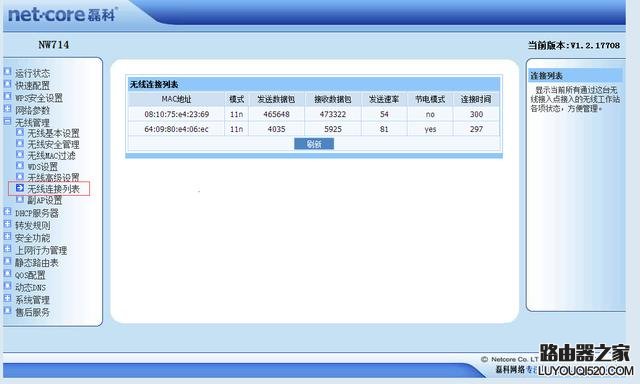Viewport: 640px width, 384px height.
Task: Click the NW714 model label
Action: point(53,44)
